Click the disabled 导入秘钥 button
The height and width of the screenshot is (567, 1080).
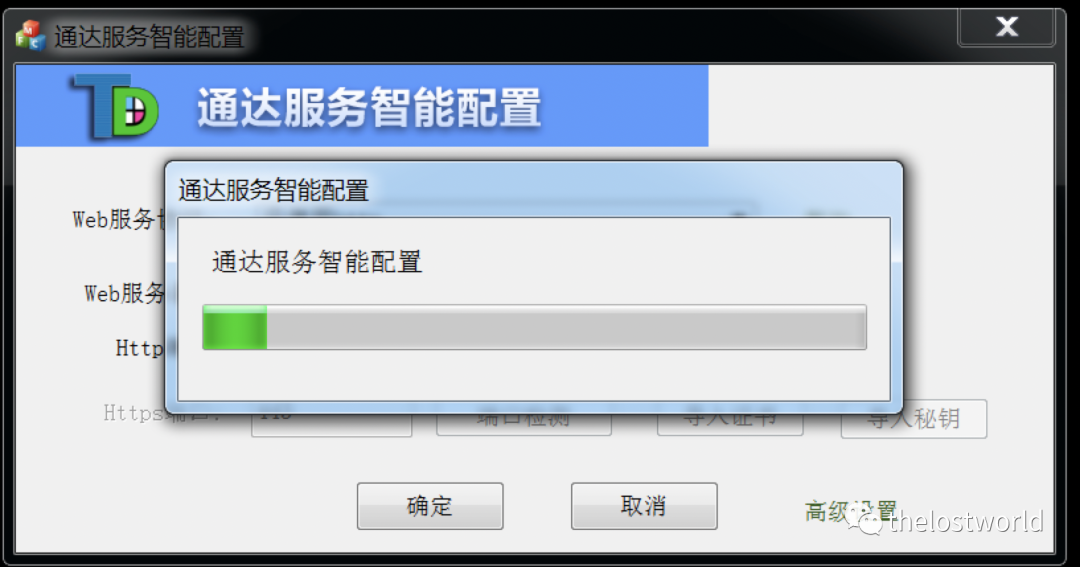914,419
